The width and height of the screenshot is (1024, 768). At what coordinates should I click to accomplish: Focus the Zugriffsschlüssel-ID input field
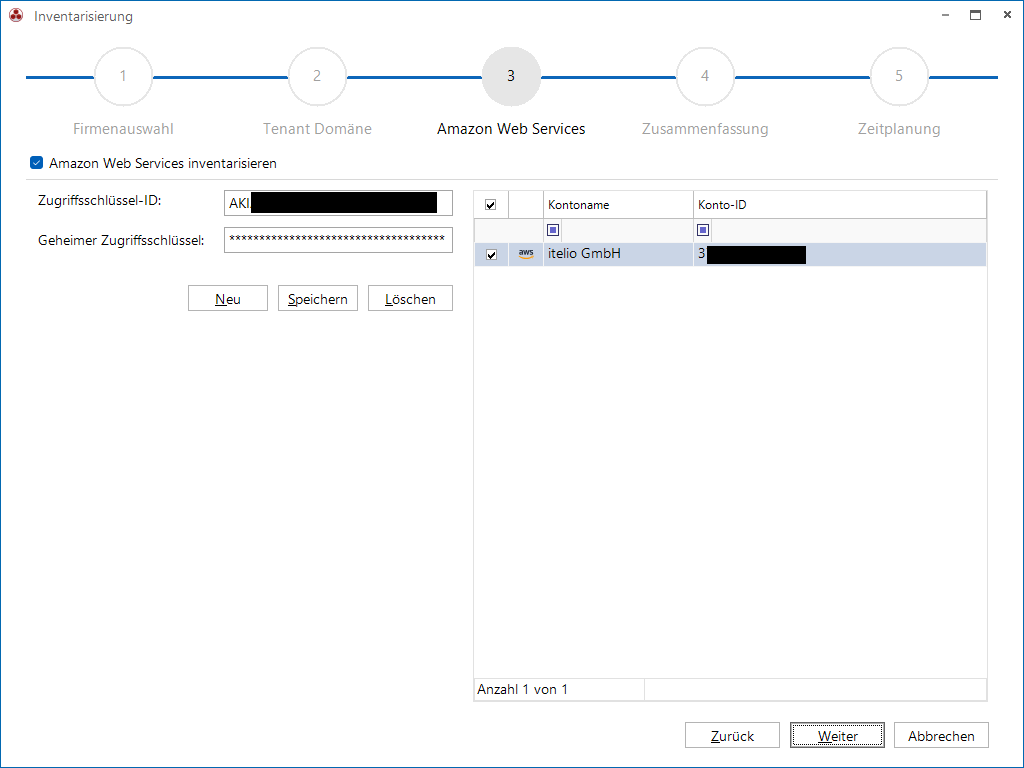338,203
